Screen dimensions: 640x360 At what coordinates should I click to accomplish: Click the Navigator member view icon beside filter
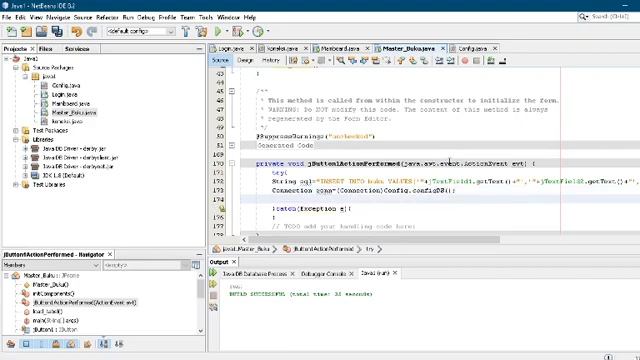[x=196, y=265]
